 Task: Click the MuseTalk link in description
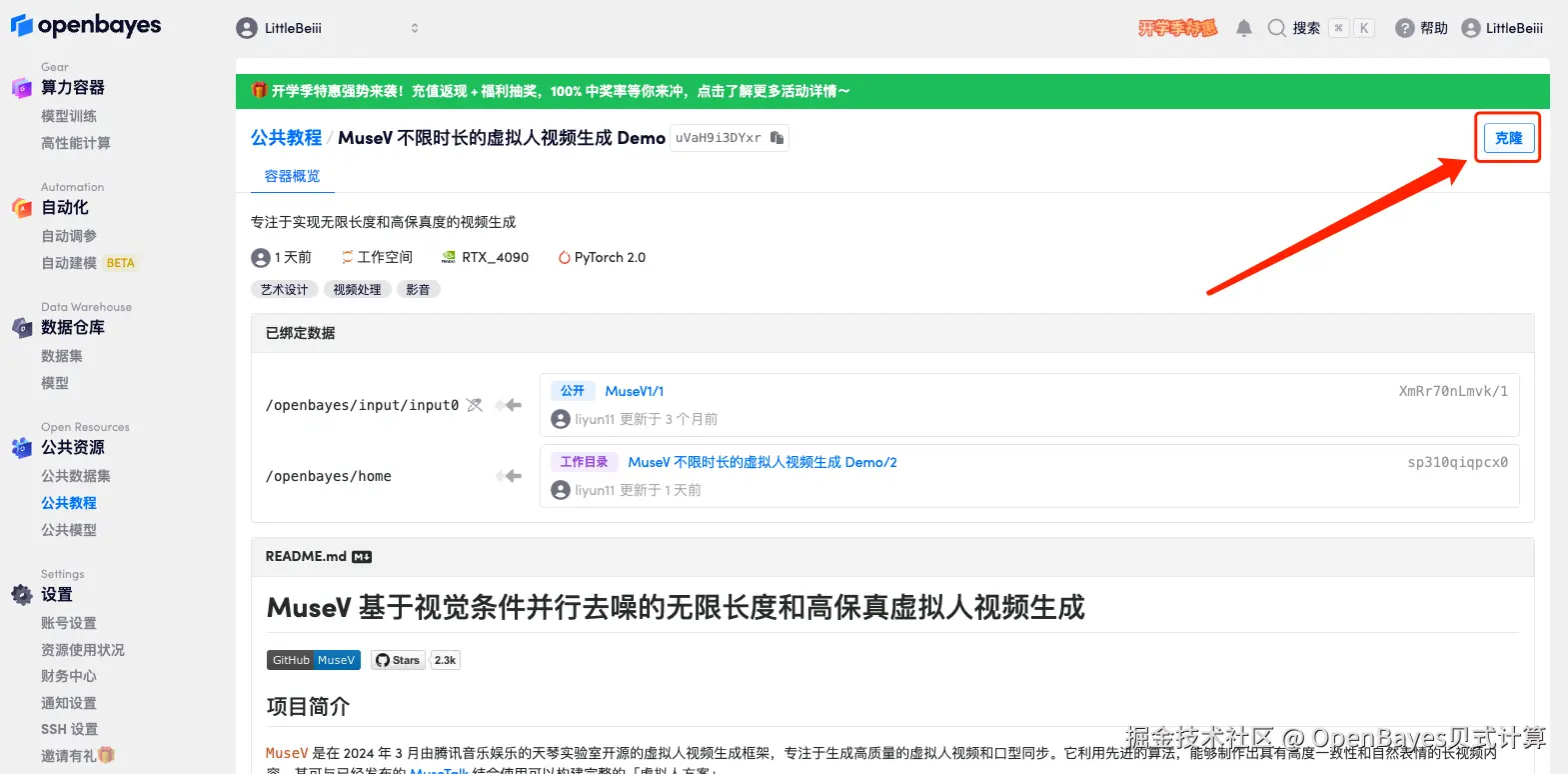[x=439, y=770]
